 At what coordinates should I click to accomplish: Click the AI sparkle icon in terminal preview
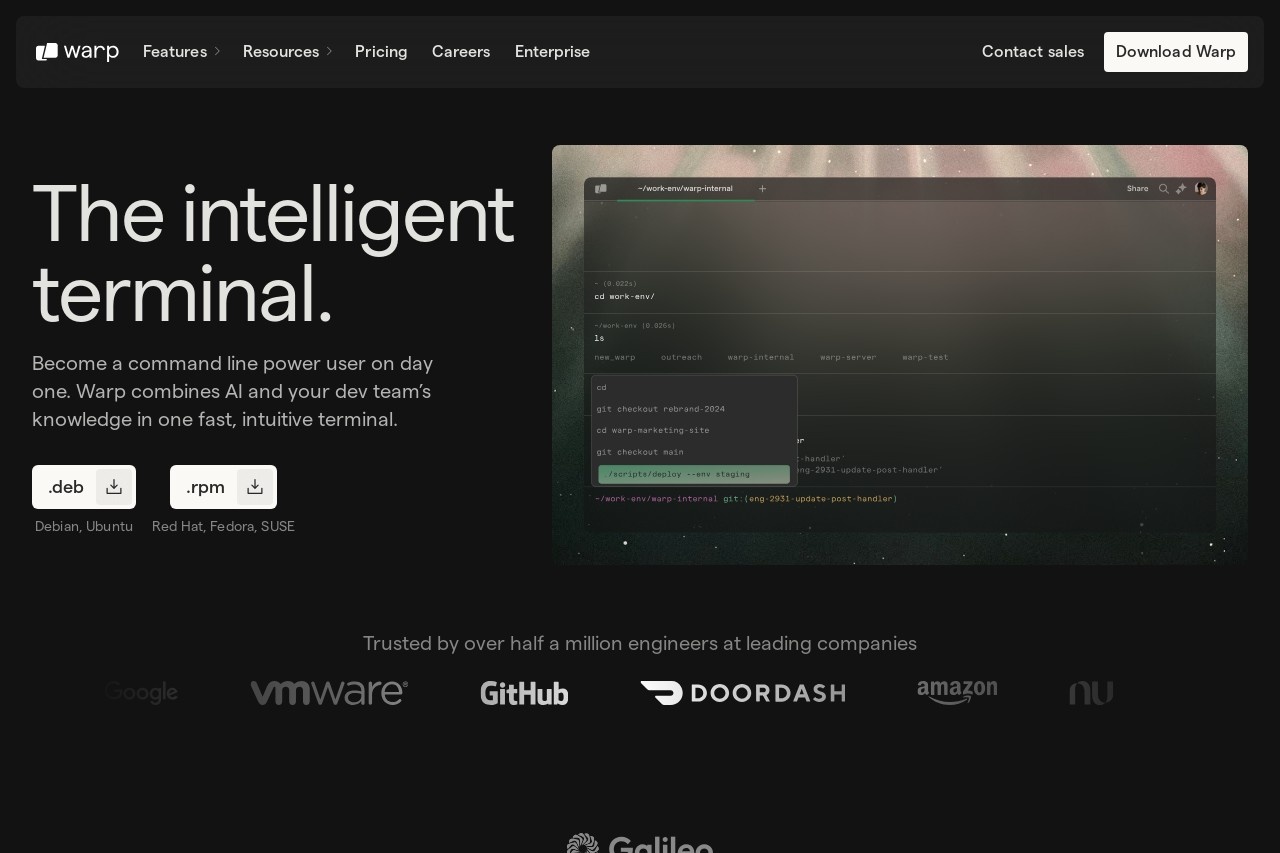tap(1181, 188)
